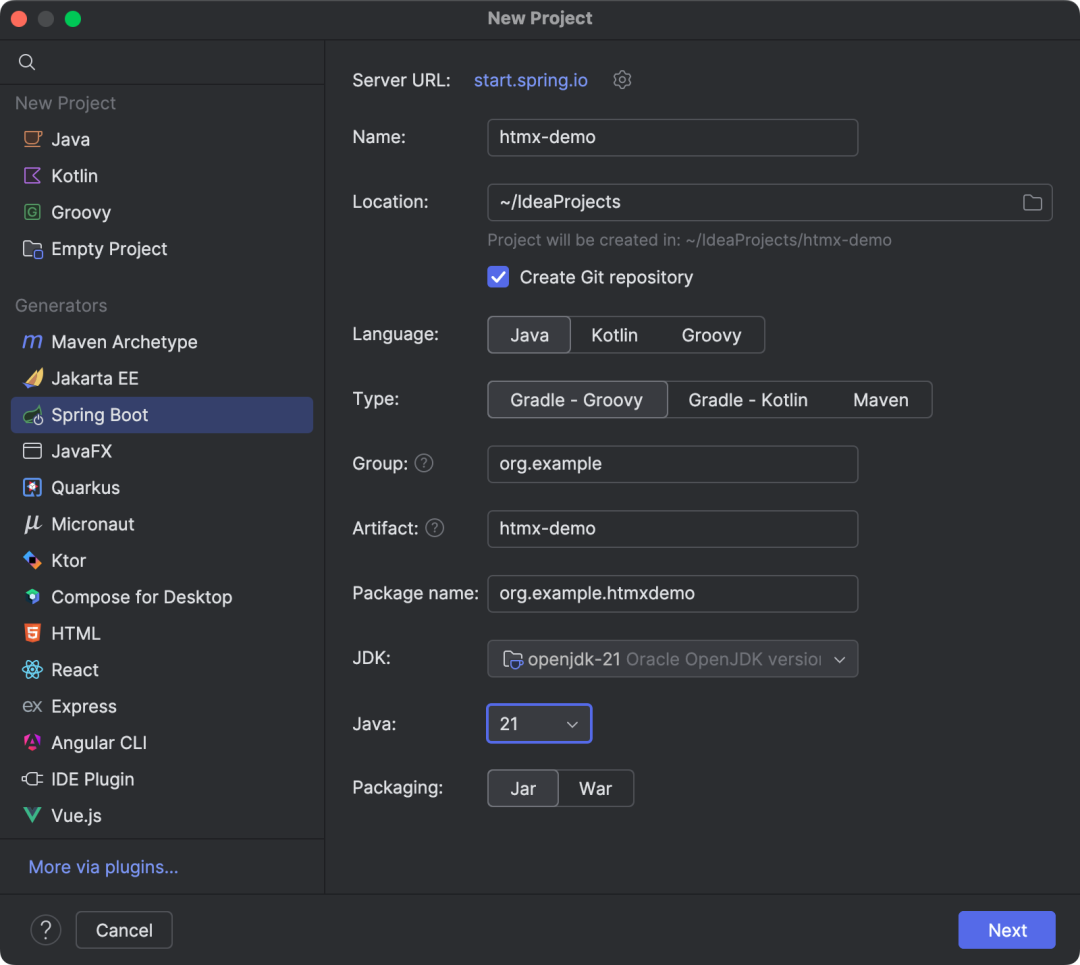
Task: Click the HTML5 shield icon
Action: pyautogui.click(x=32, y=633)
